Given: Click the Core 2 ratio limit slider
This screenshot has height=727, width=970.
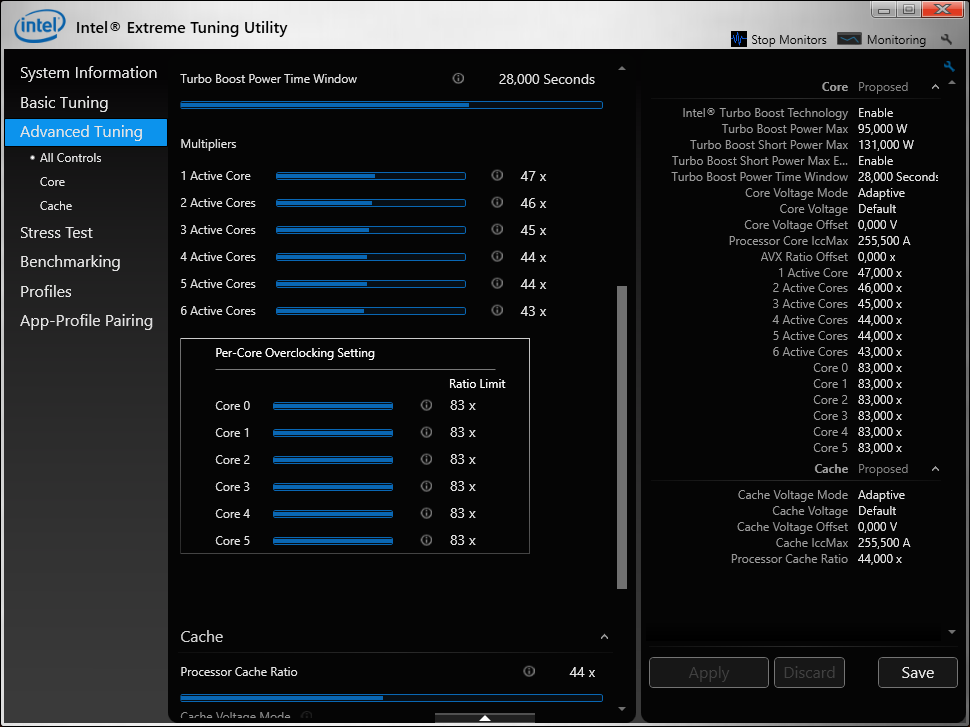Looking at the screenshot, I should [333, 460].
